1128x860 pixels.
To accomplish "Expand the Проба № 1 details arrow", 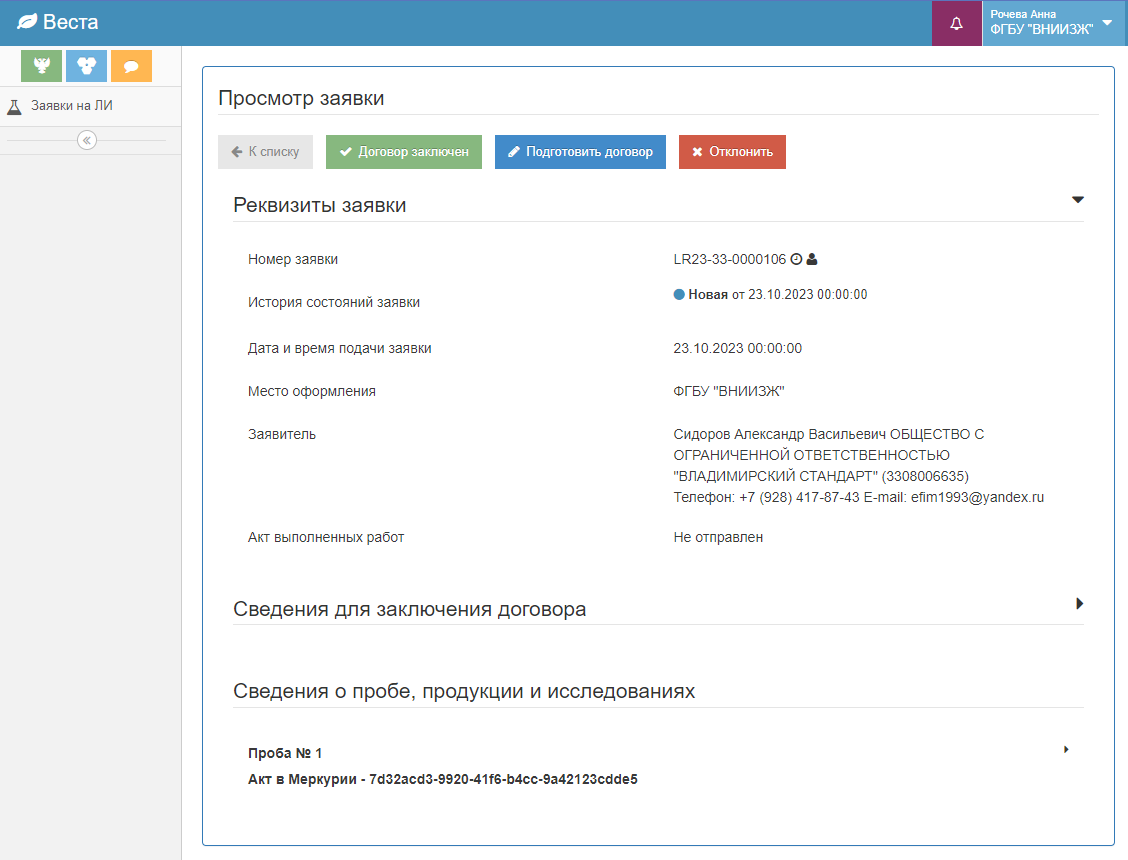I will click(x=1066, y=749).
